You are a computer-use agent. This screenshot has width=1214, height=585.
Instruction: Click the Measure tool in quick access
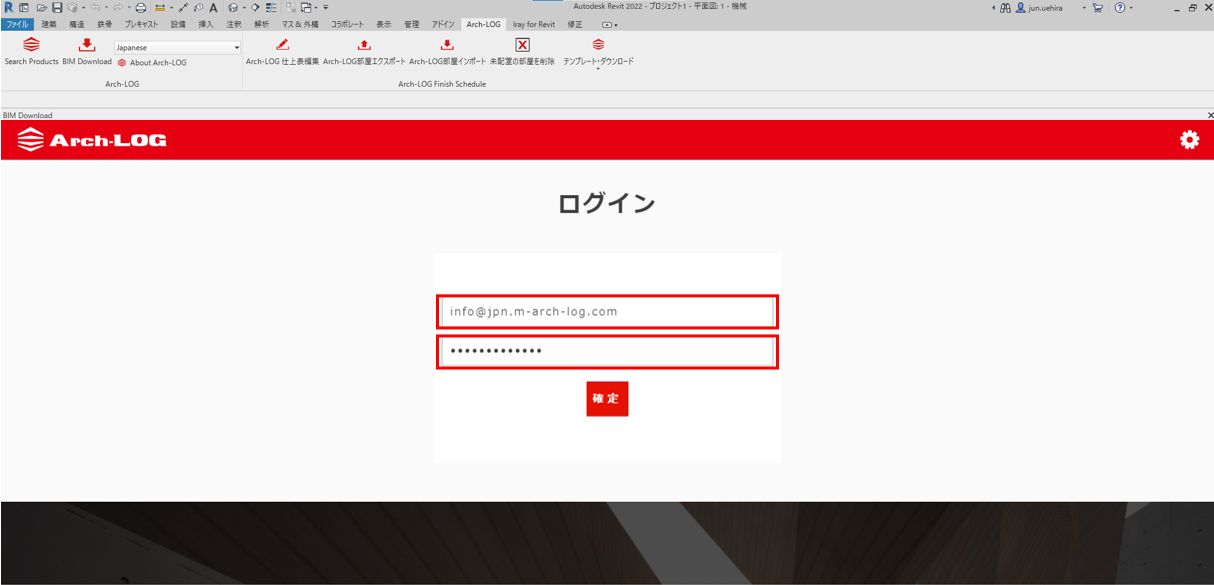(x=160, y=7)
